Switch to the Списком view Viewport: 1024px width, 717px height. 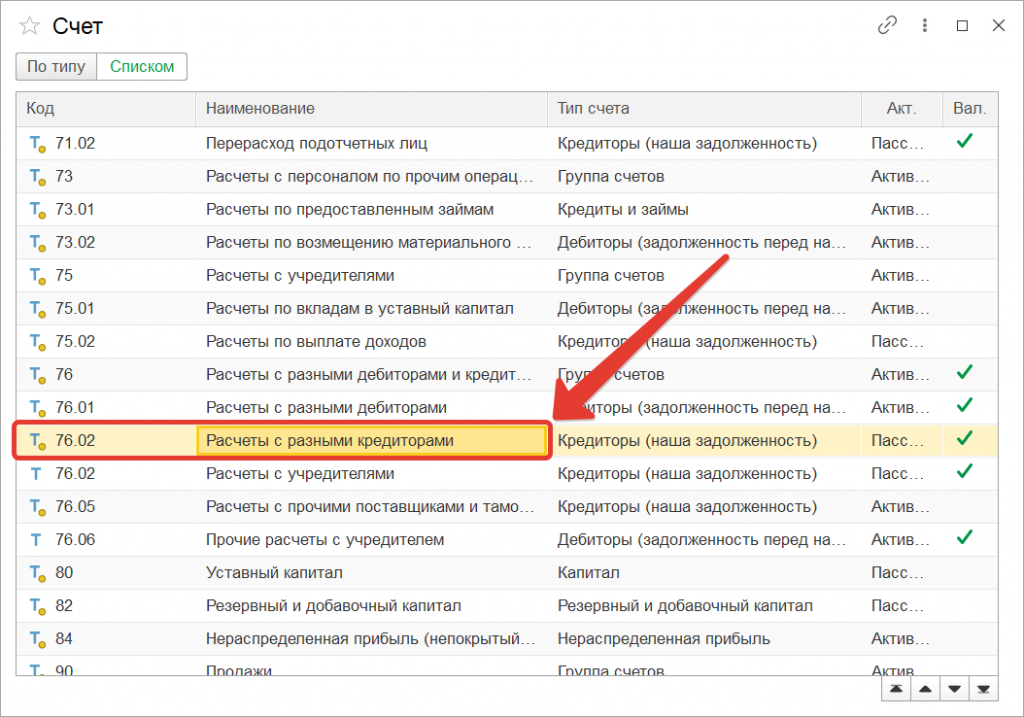pyautogui.click(x=142, y=67)
